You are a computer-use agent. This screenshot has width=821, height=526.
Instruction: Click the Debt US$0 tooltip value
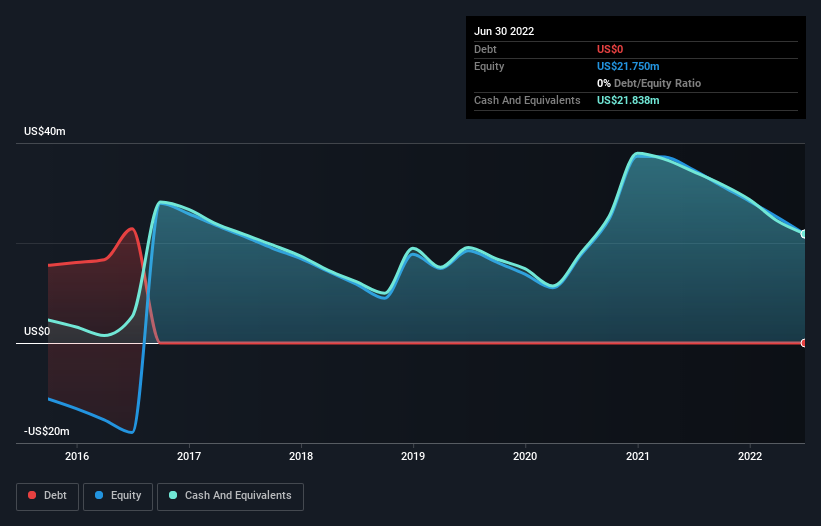tap(610, 49)
